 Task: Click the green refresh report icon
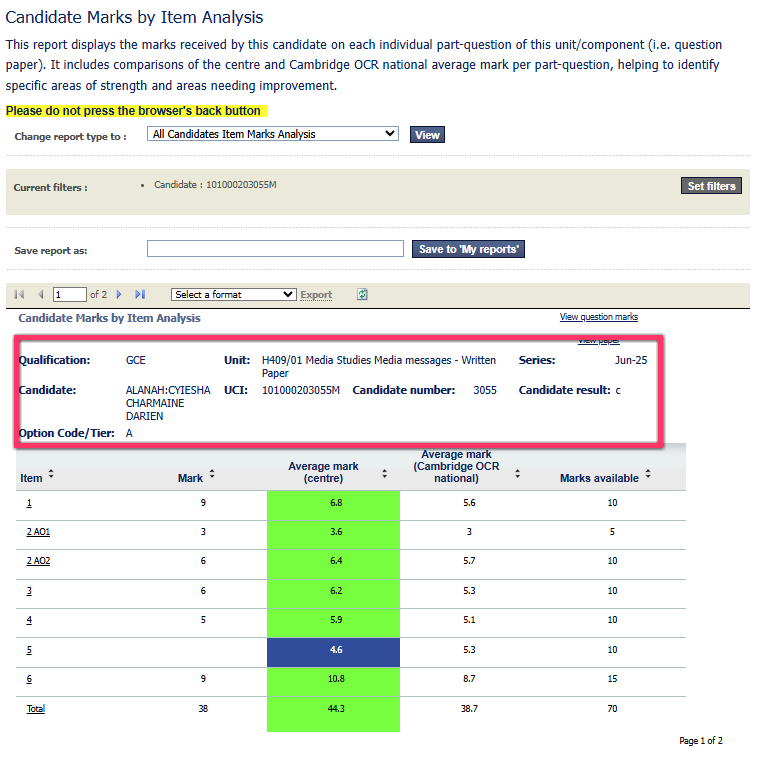362,295
